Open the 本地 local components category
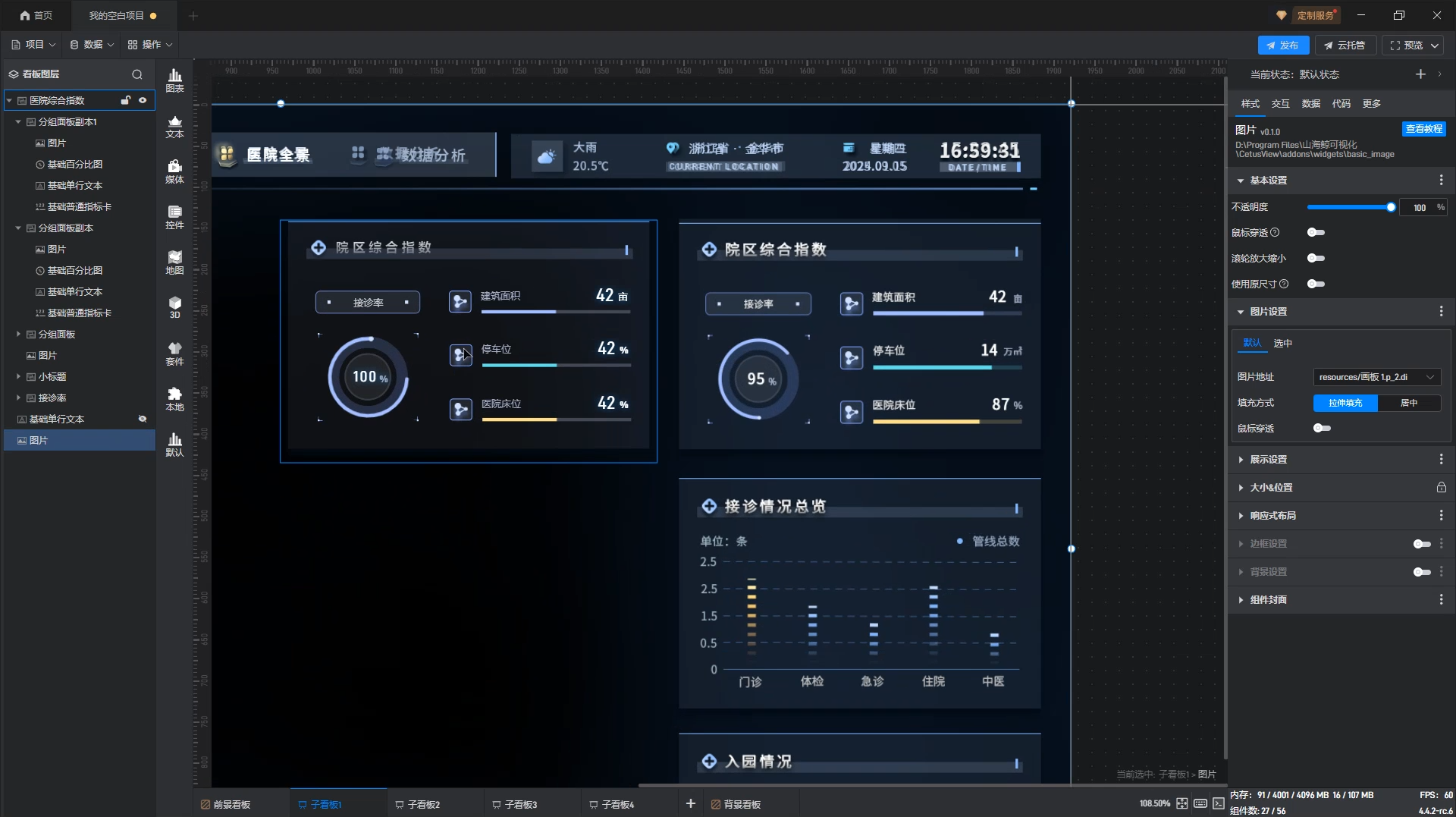1456x817 pixels. [x=174, y=399]
